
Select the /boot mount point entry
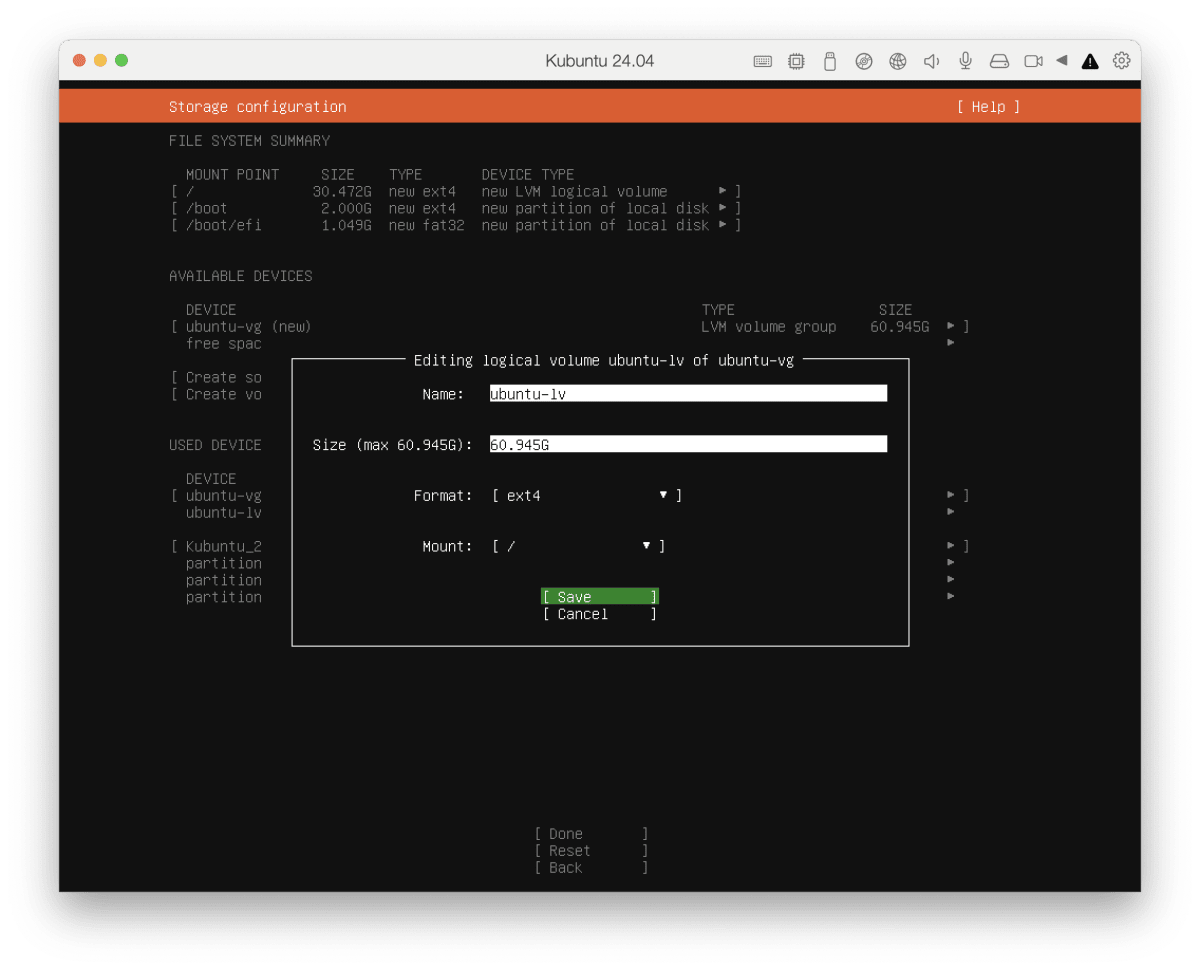point(206,208)
